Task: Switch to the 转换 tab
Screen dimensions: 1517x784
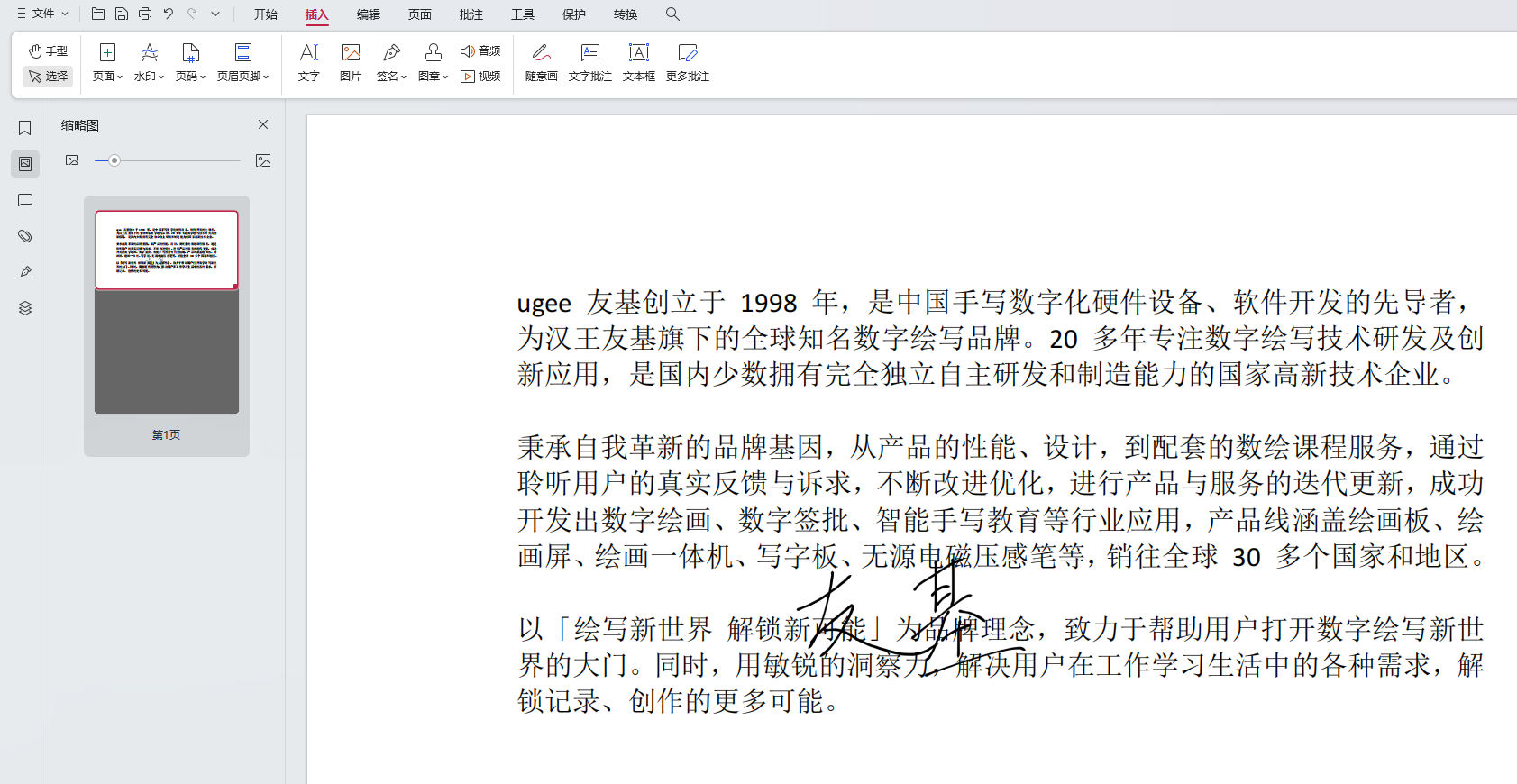Action: point(626,14)
